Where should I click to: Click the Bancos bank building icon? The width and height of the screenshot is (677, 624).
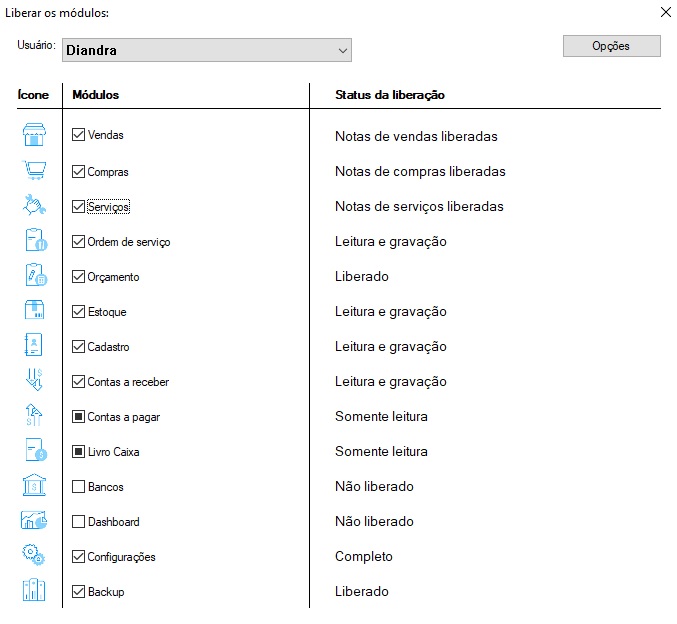[x=35, y=486]
